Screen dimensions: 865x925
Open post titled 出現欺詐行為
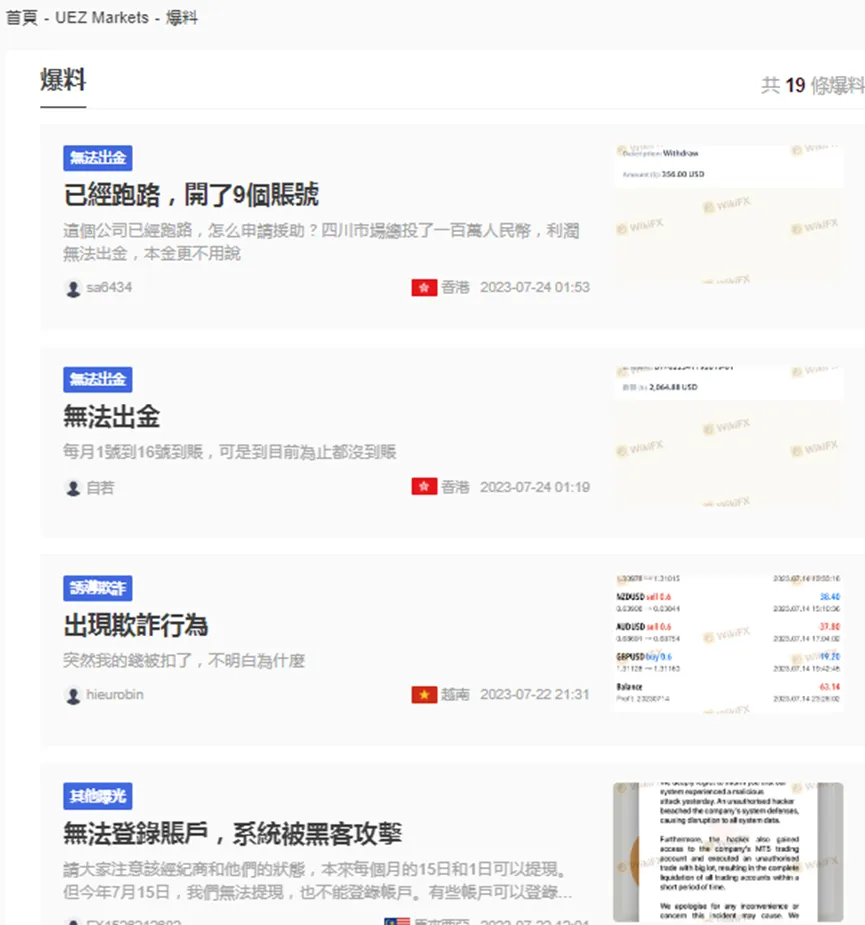click(x=136, y=625)
